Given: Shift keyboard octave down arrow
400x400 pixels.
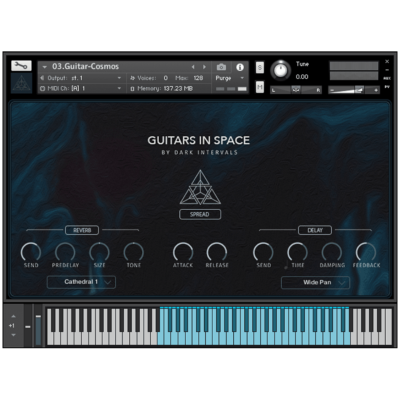Looking at the screenshot, I should [13, 335].
